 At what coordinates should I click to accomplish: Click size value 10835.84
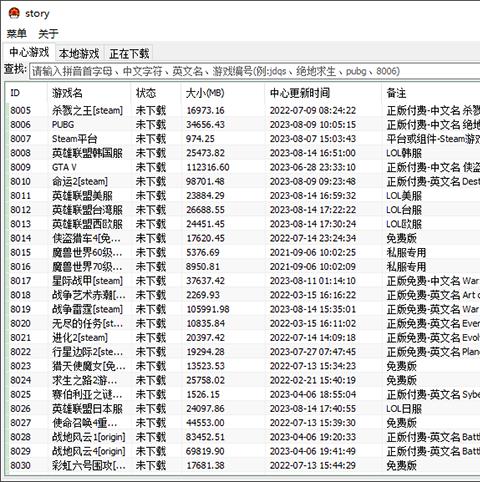pyautogui.click(x=205, y=323)
